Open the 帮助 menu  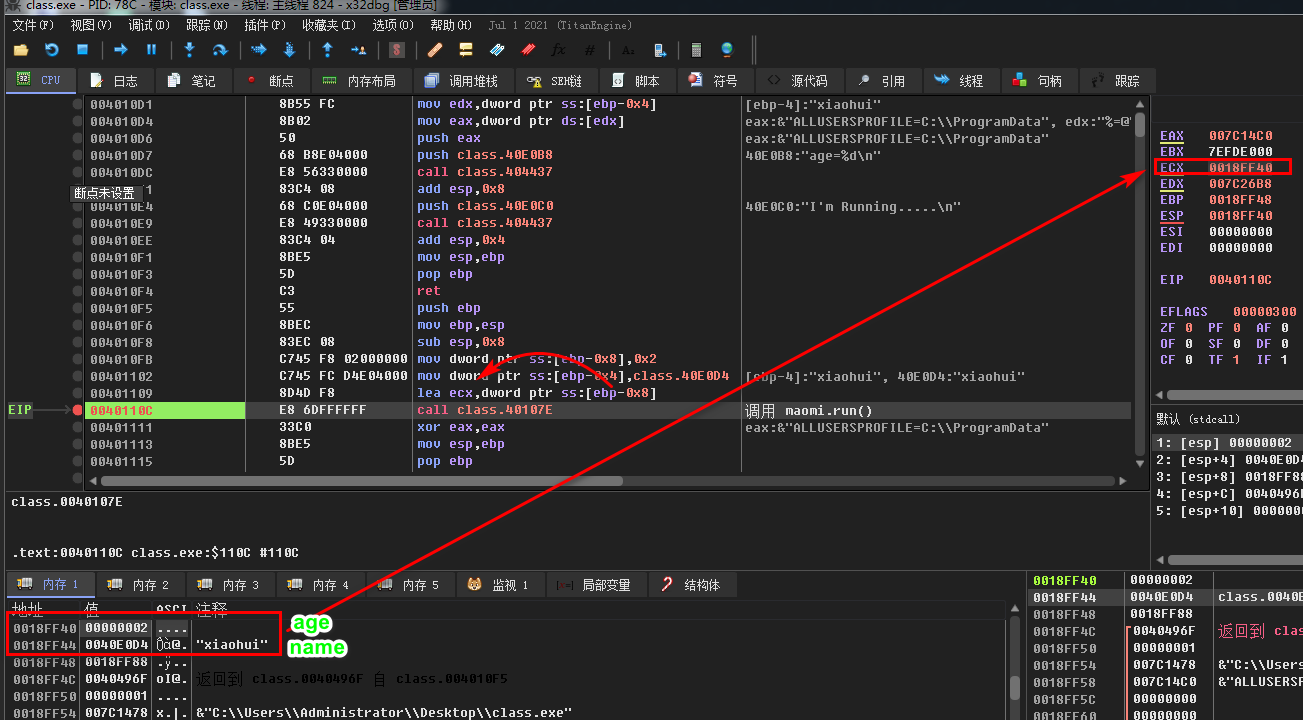pos(450,24)
